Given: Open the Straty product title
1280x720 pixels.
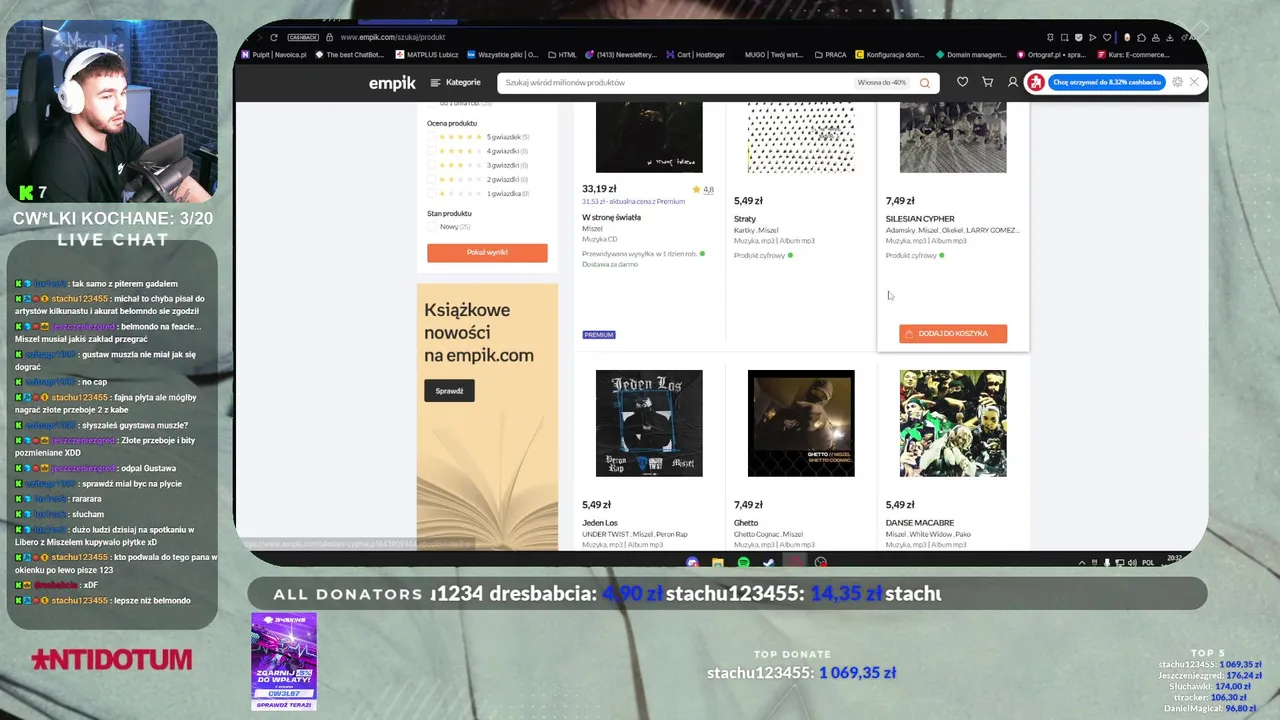Looking at the screenshot, I should (745, 219).
